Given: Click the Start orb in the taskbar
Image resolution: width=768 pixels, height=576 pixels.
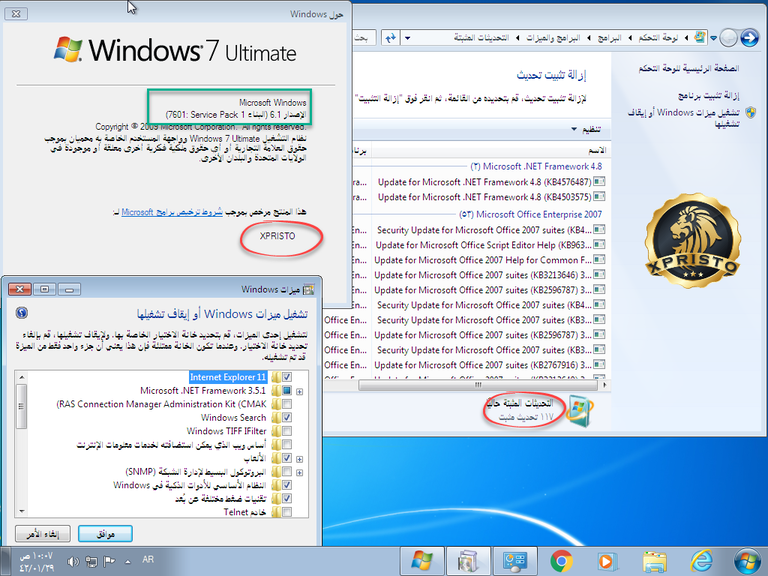Looking at the screenshot, I should [747, 561].
